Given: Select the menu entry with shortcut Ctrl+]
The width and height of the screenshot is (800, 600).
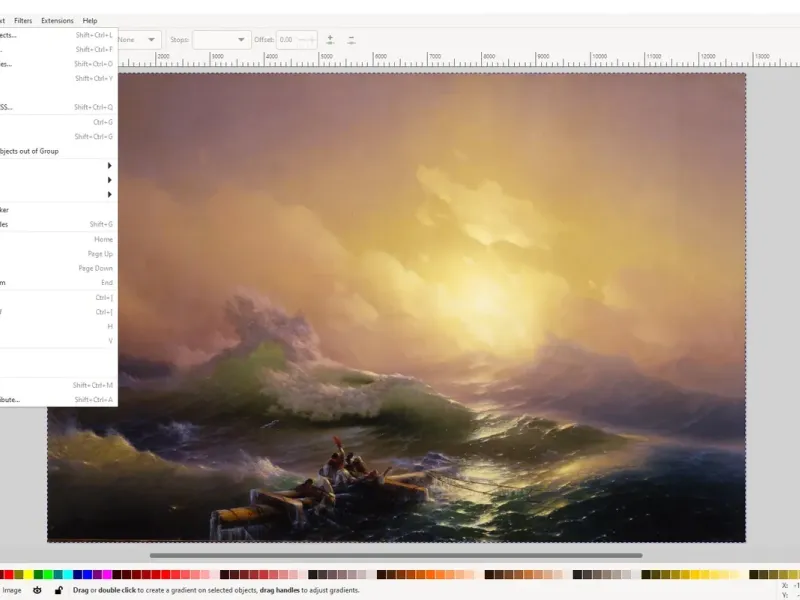Looking at the screenshot, I should click(58, 298).
